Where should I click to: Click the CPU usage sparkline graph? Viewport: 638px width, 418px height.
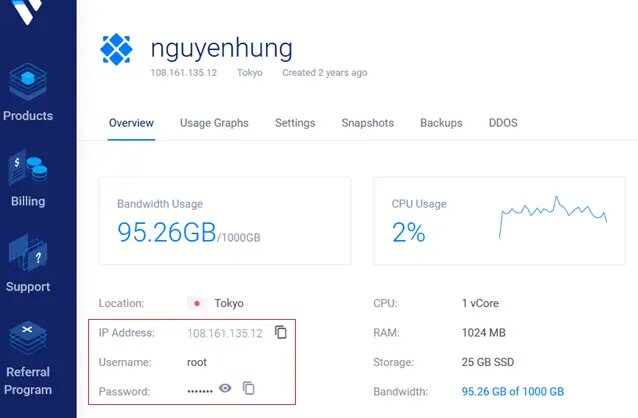point(553,217)
